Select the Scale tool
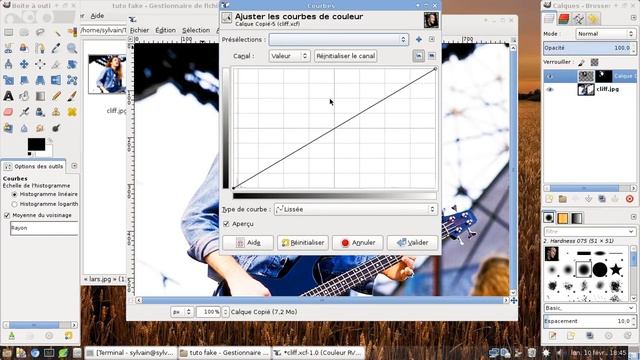This screenshot has height=360, width=640. [x=8, y=80]
